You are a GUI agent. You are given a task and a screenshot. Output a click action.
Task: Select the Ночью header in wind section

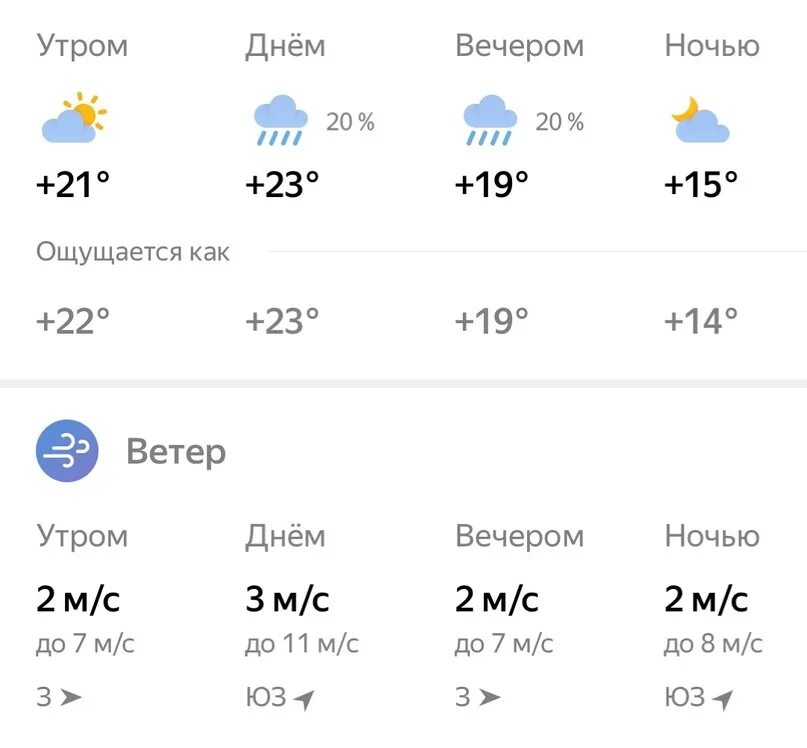pyautogui.click(x=712, y=536)
